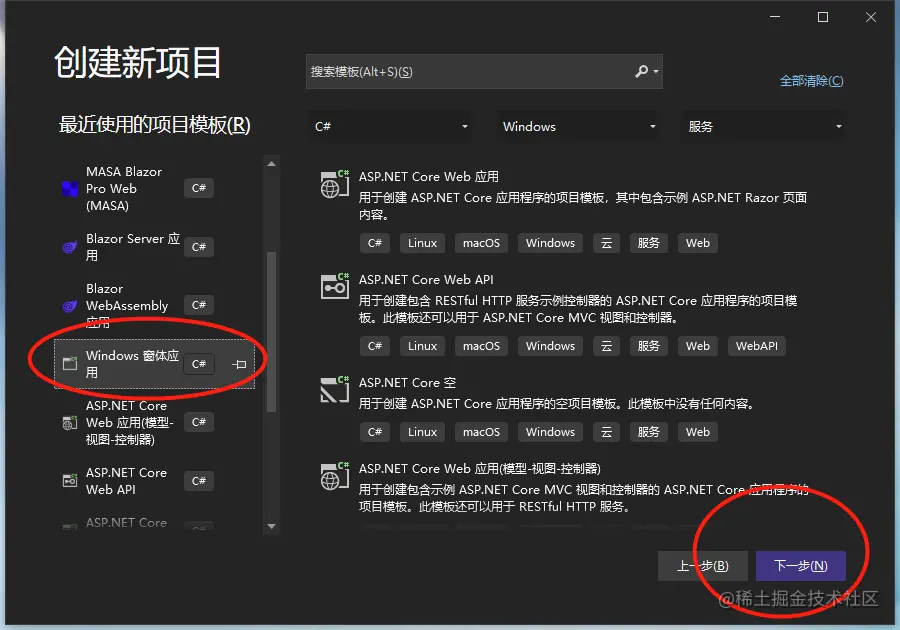
Task: Select the MASA Blazor Pro Web template icon
Action: tap(70, 189)
